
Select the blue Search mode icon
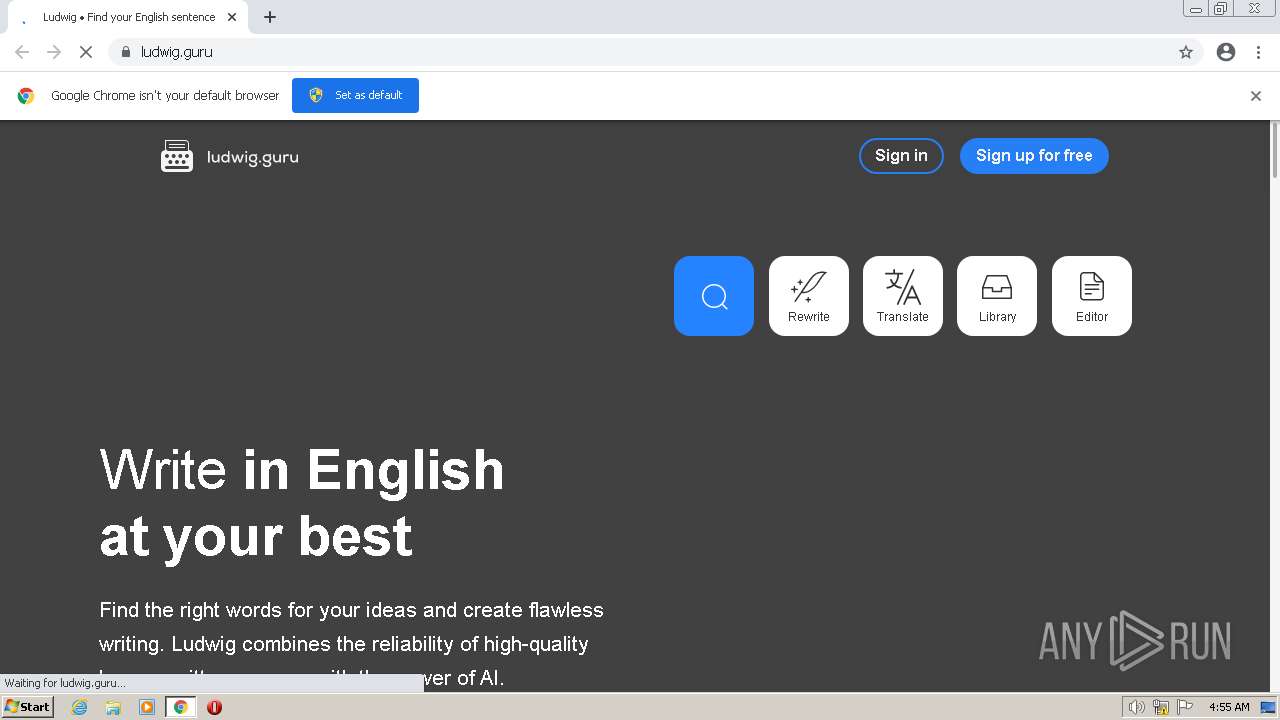[714, 296]
